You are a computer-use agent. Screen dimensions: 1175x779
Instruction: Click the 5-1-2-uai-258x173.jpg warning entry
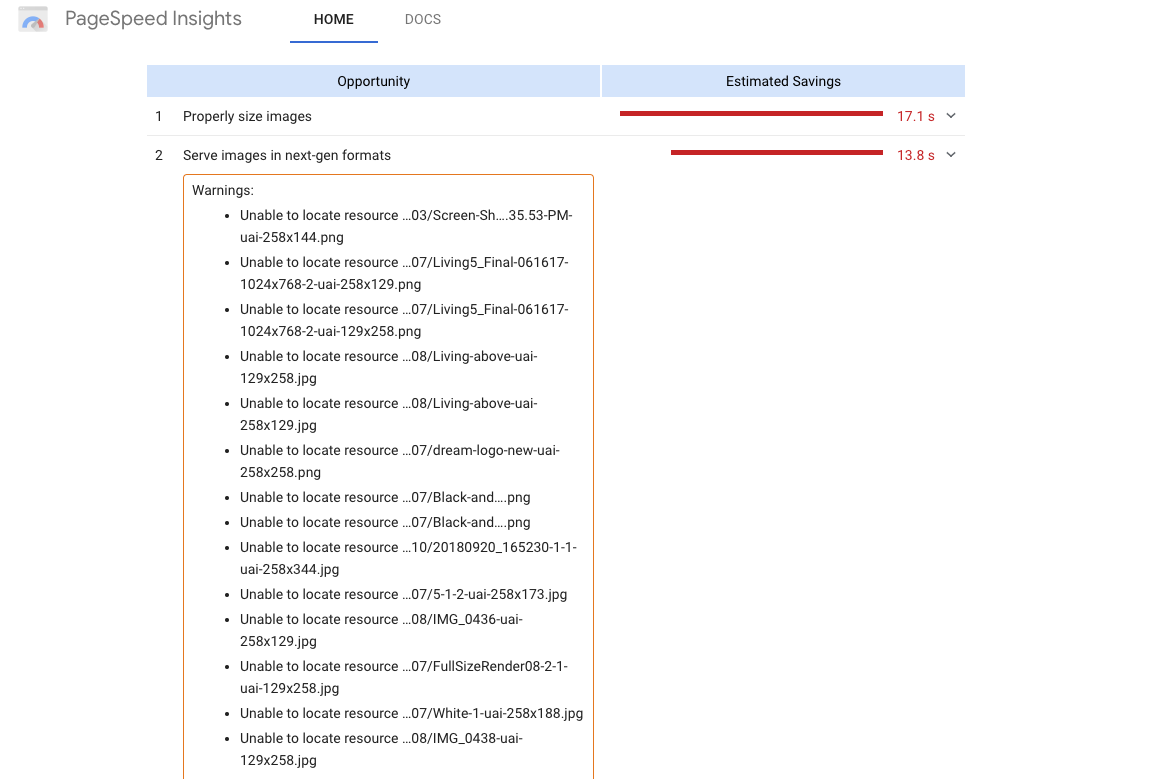[403, 594]
